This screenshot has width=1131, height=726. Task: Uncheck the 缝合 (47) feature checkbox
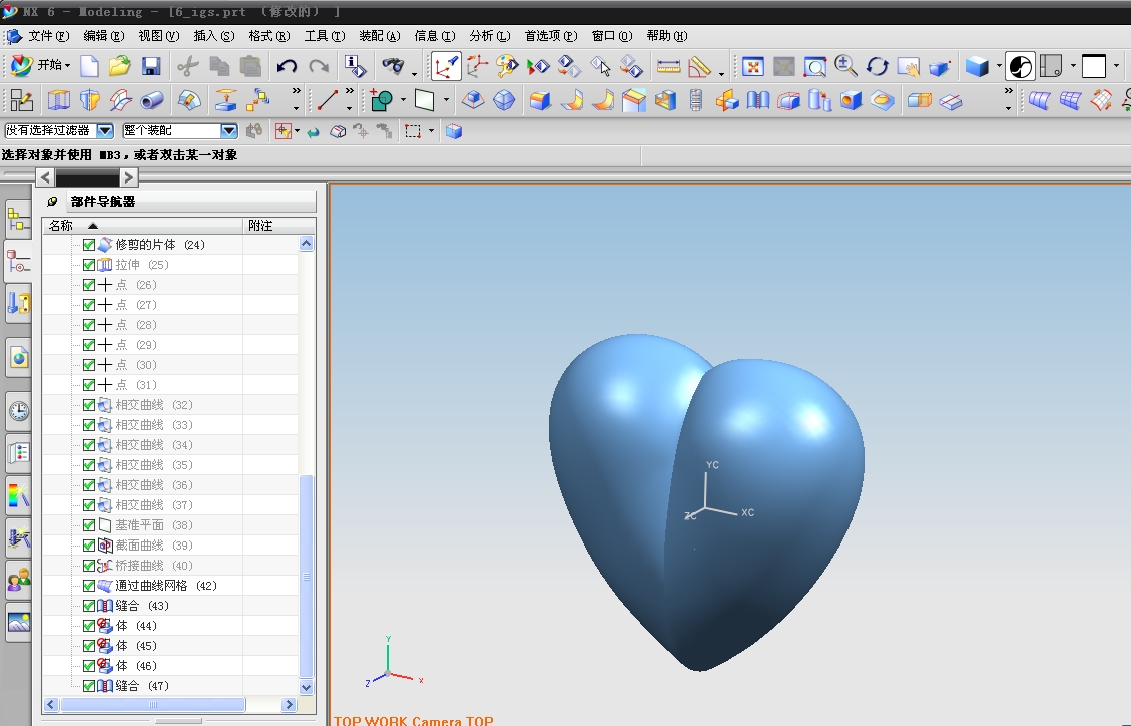[89, 686]
